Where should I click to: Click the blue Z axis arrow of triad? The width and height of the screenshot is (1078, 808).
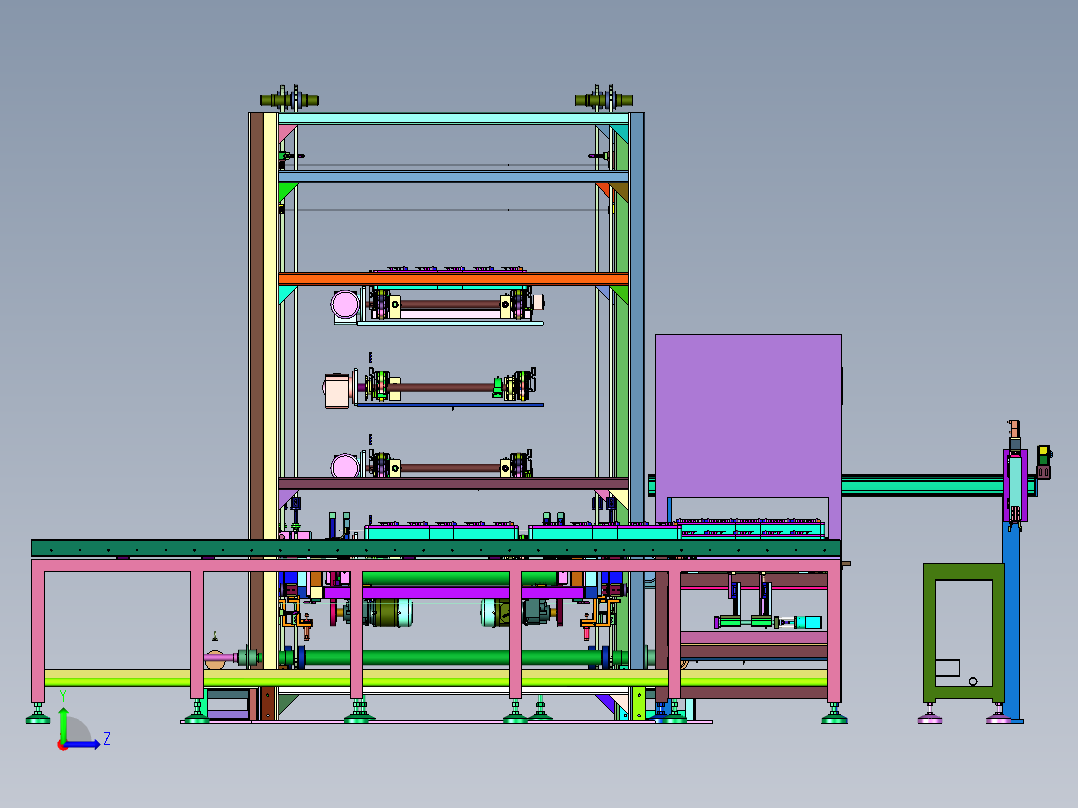coord(84,744)
